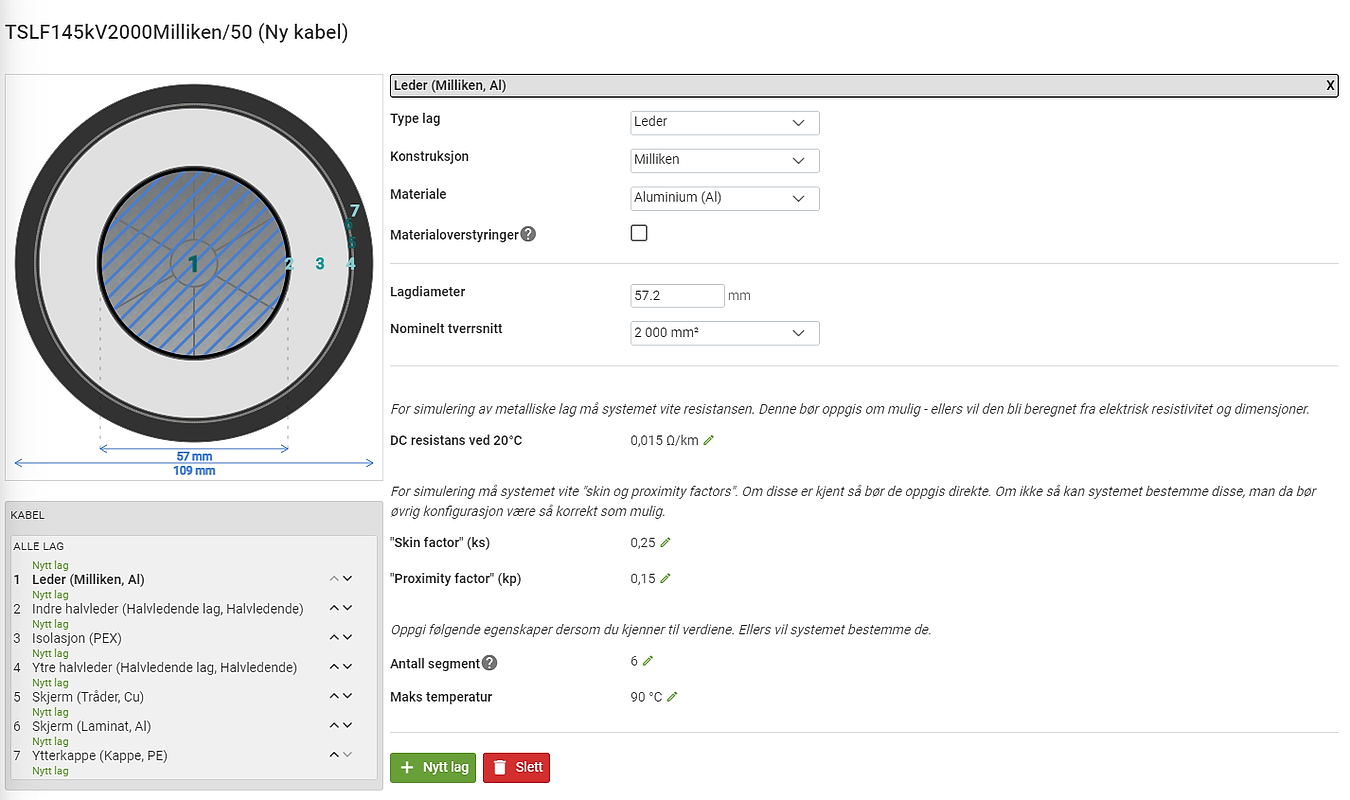This screenshot has height=800, width=1350.
Task: Click the 0,015 Ω/km resistance value
Action: (664, 440)
